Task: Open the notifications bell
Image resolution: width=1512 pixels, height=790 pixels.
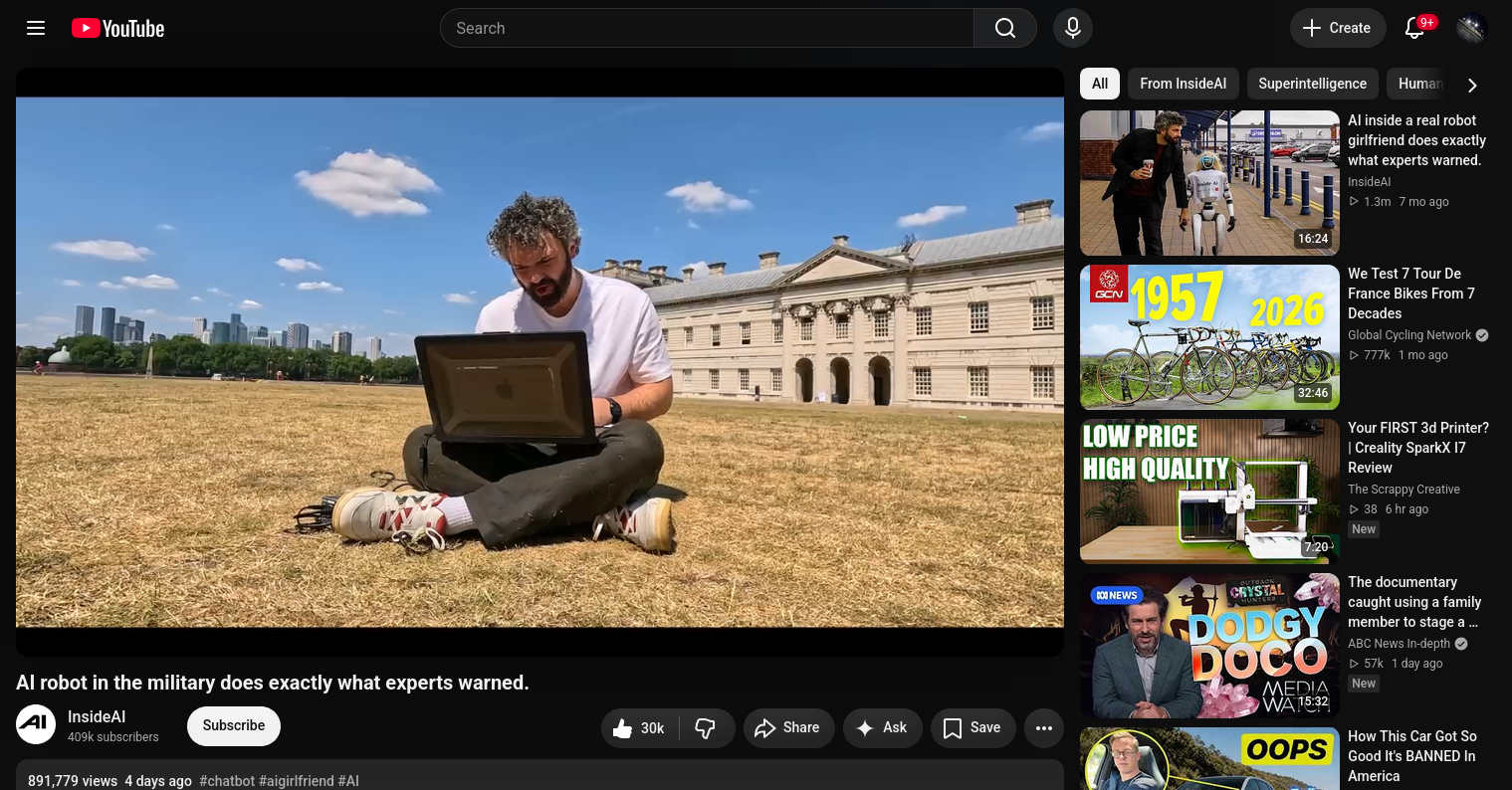Action: (1414, 28)
